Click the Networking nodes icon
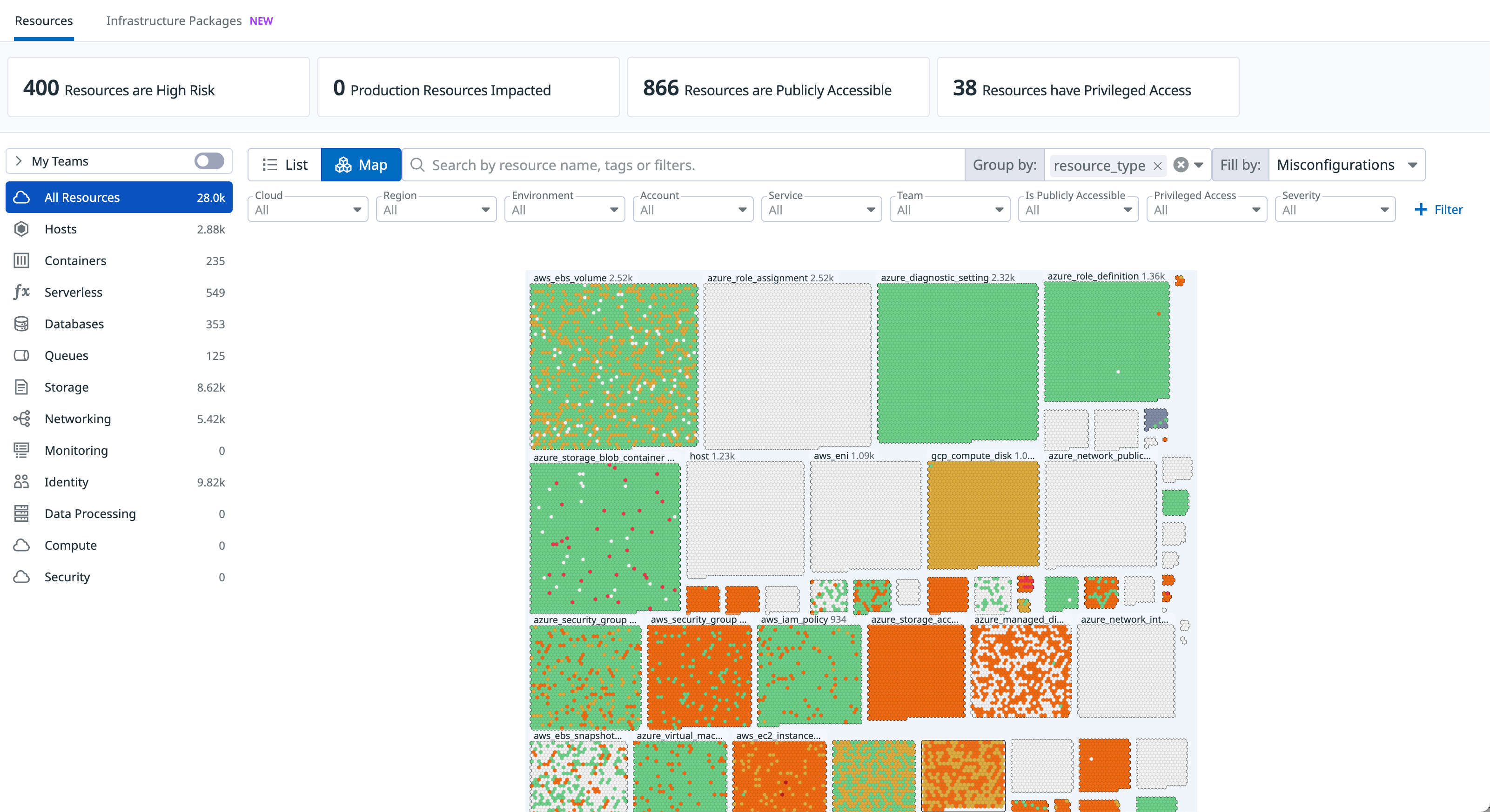The width and height of the screenshot is (1490, 812). click(21, 419)
